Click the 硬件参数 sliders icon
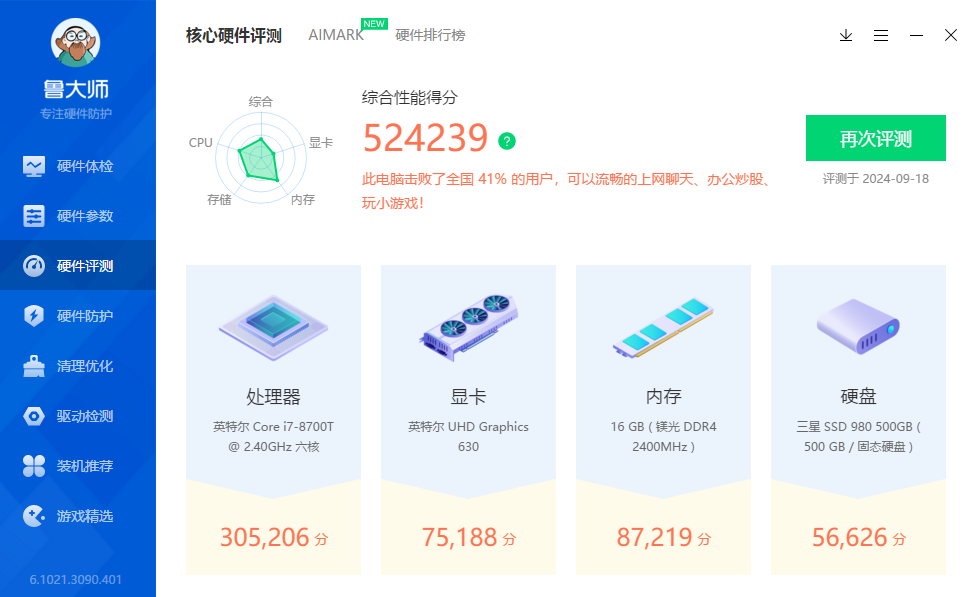This screenshot has height=597, width=975. click(34, 216)
